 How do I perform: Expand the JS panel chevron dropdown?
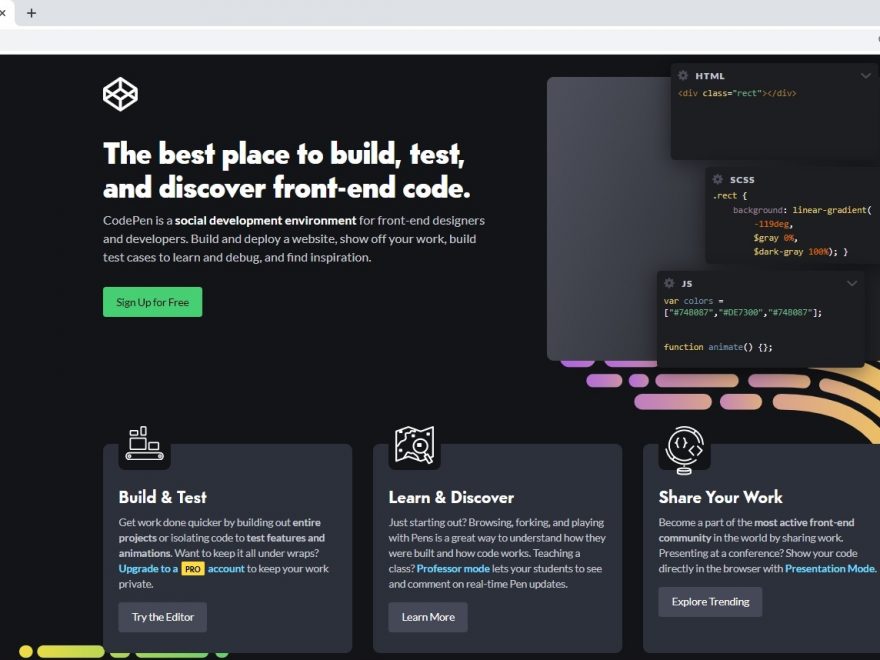[852, 283]
